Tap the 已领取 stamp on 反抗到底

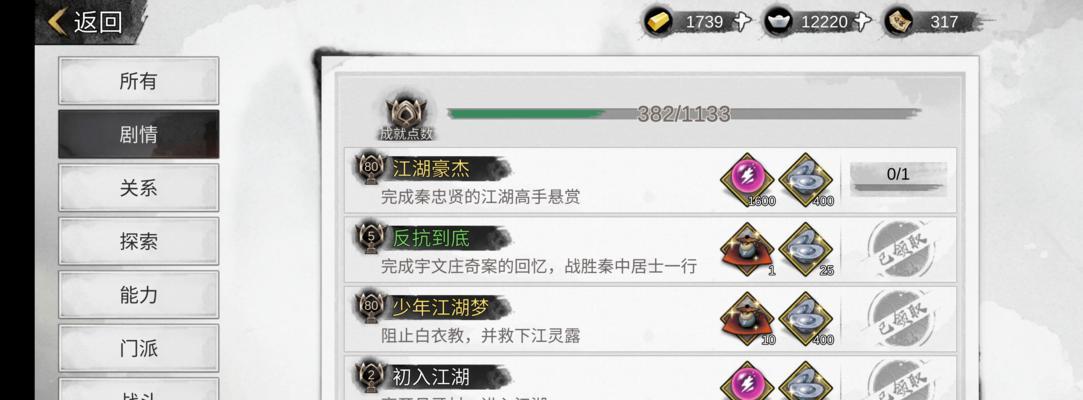901,247
